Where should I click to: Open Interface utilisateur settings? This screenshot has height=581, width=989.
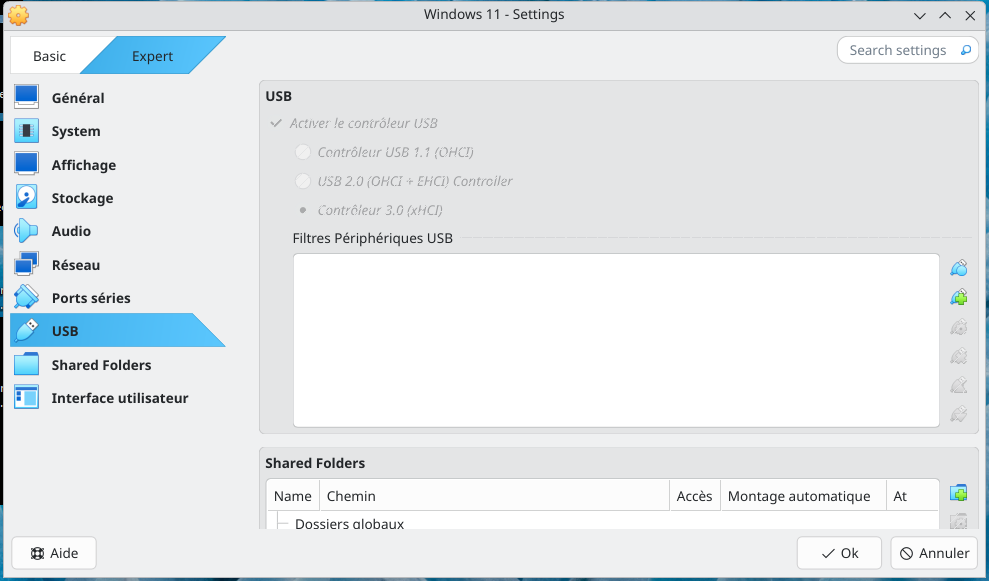(x=119, y=398)
